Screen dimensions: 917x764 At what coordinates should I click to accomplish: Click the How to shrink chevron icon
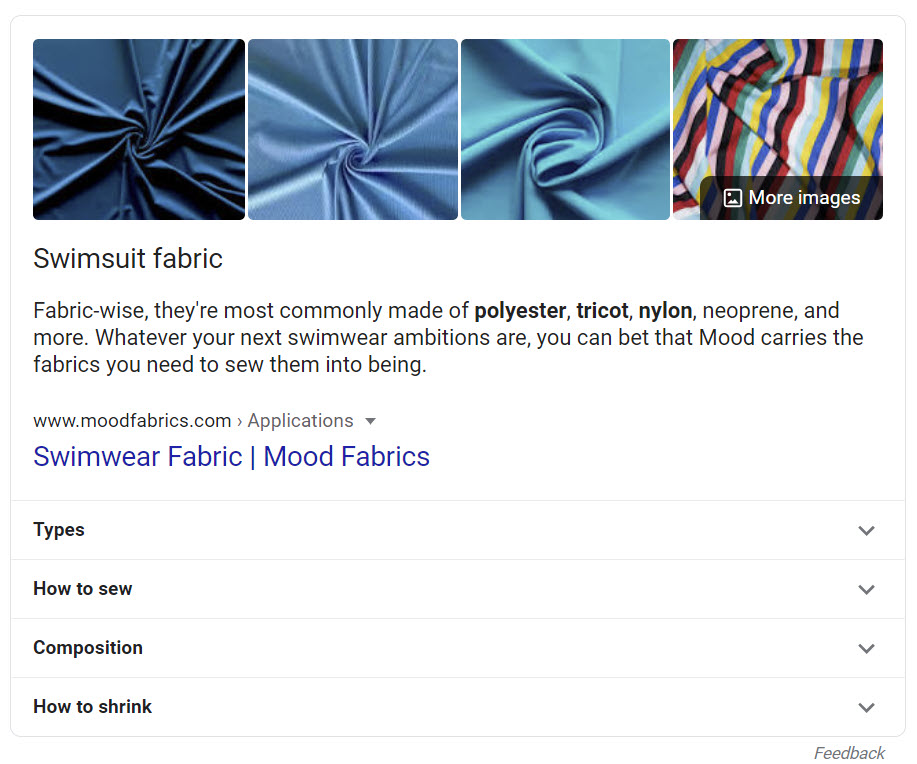click(866, 708)
